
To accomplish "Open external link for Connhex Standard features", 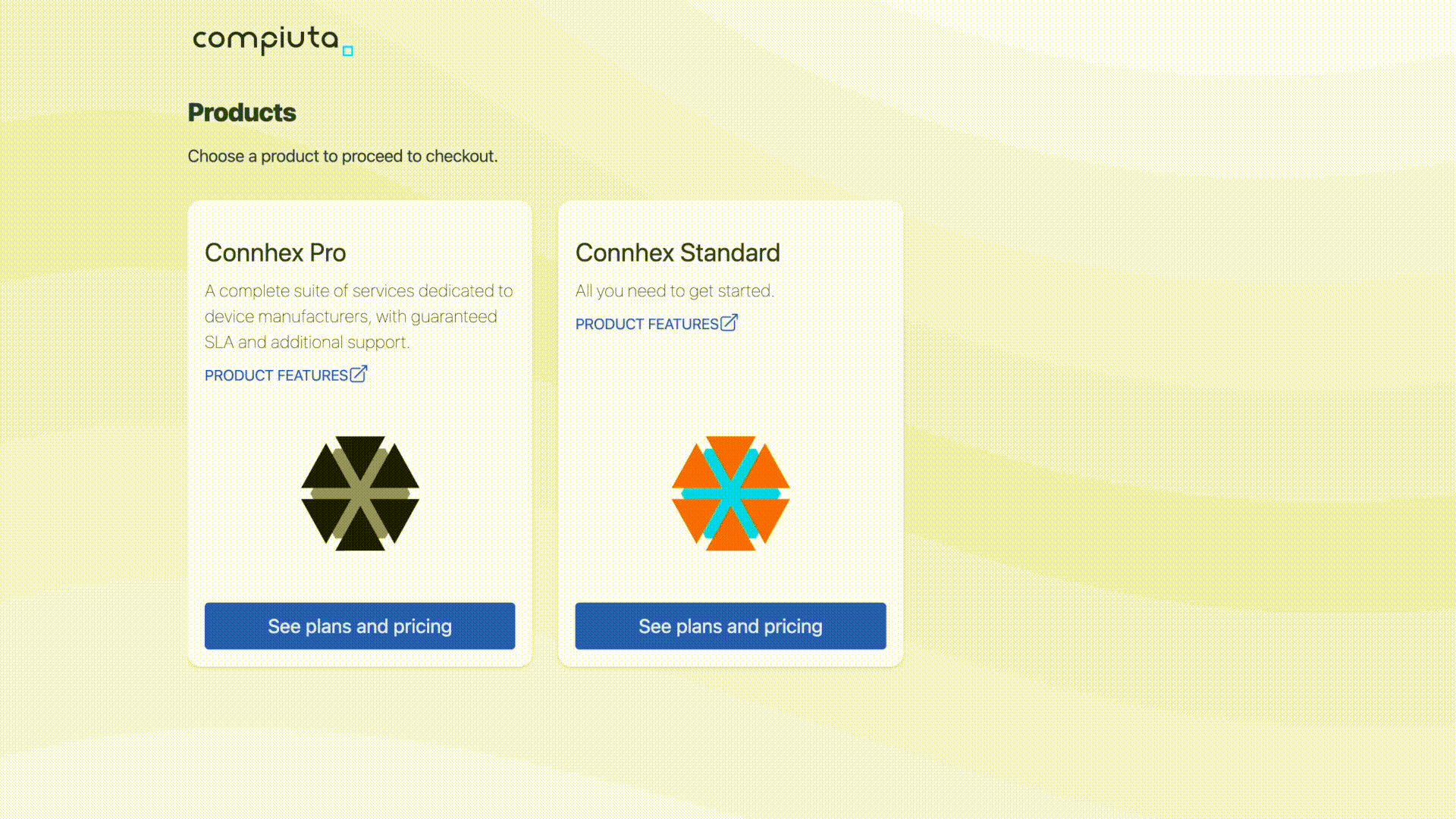I will [657, 323].
